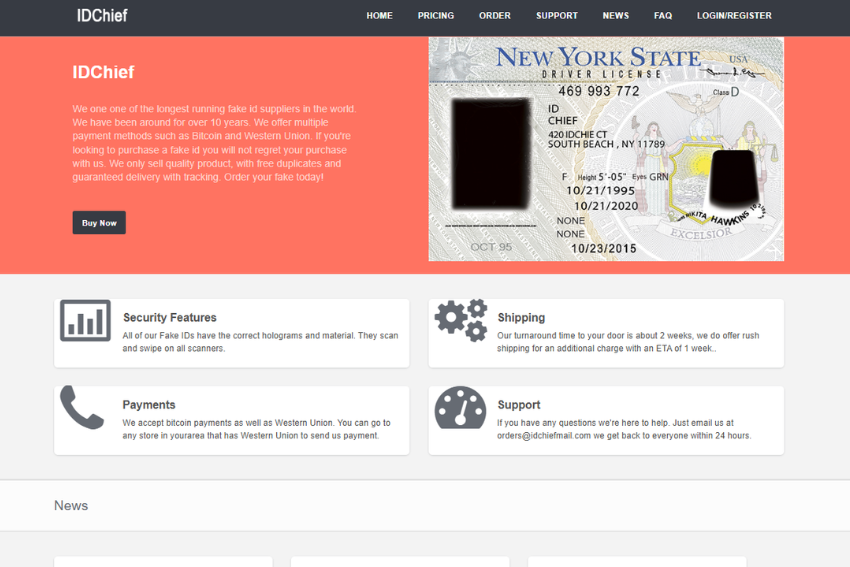Click the Western Union payments description

[256, 429]
